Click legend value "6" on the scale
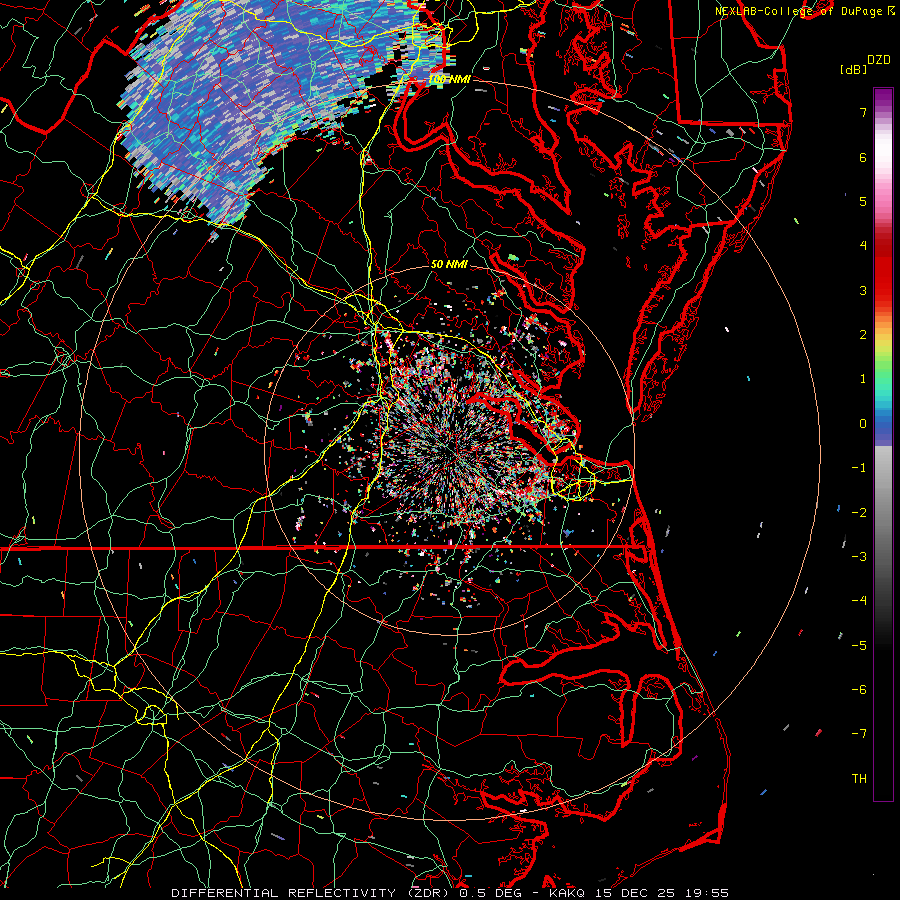The width and height of the screenshot is (900, 900). tap(862, 157)
